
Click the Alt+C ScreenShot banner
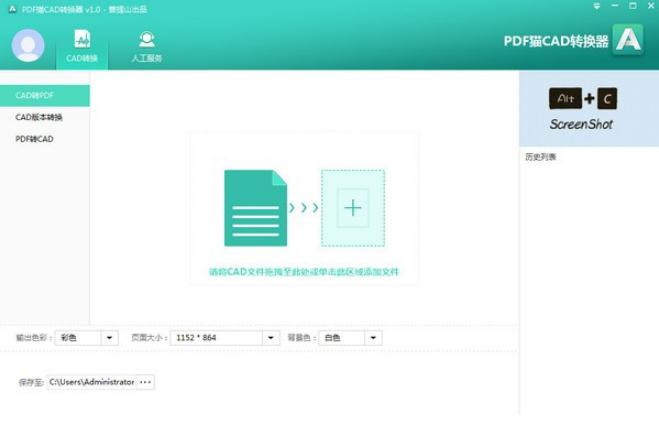[589, 108]
